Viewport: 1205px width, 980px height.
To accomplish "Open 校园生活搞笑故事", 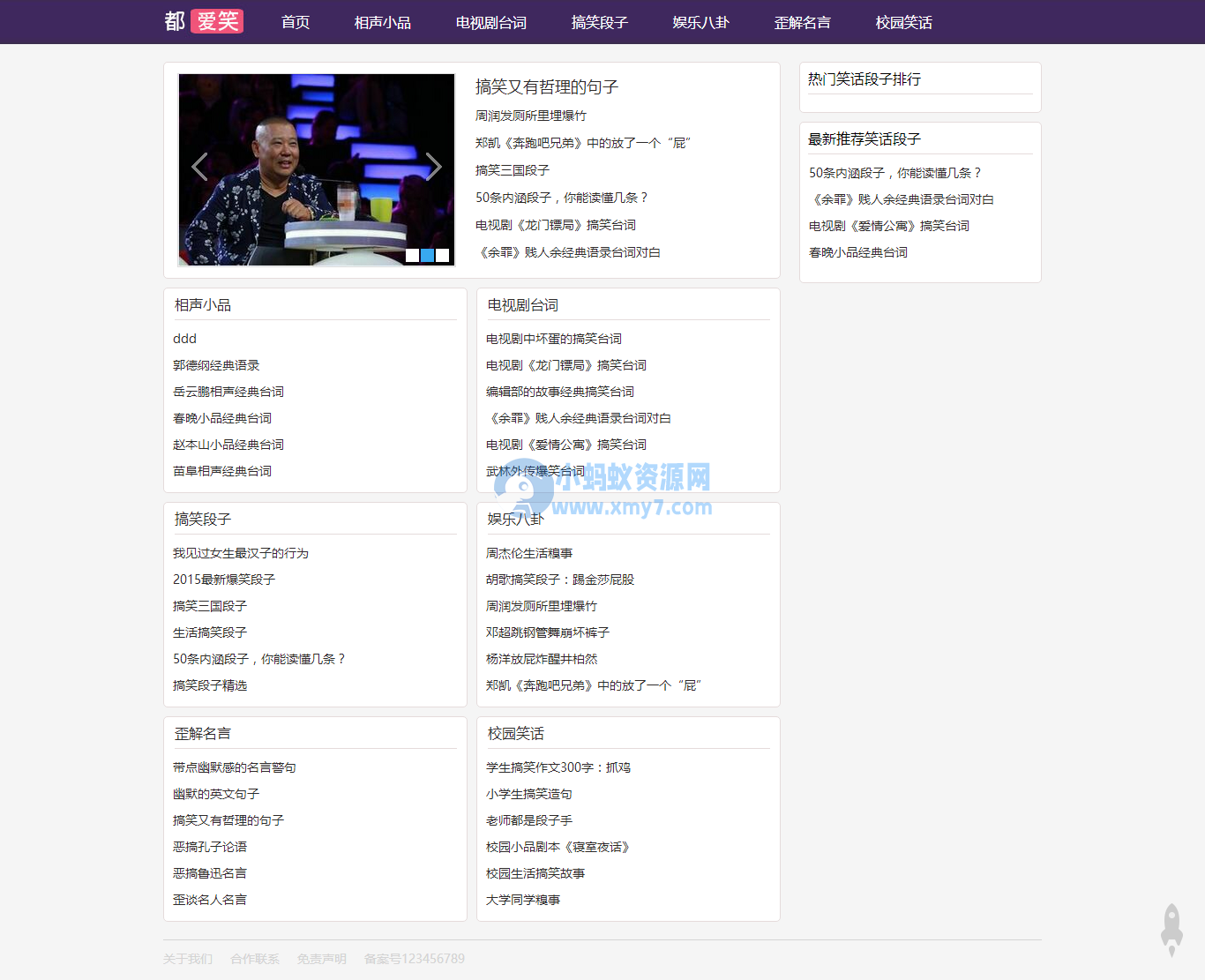I will 535,873.
